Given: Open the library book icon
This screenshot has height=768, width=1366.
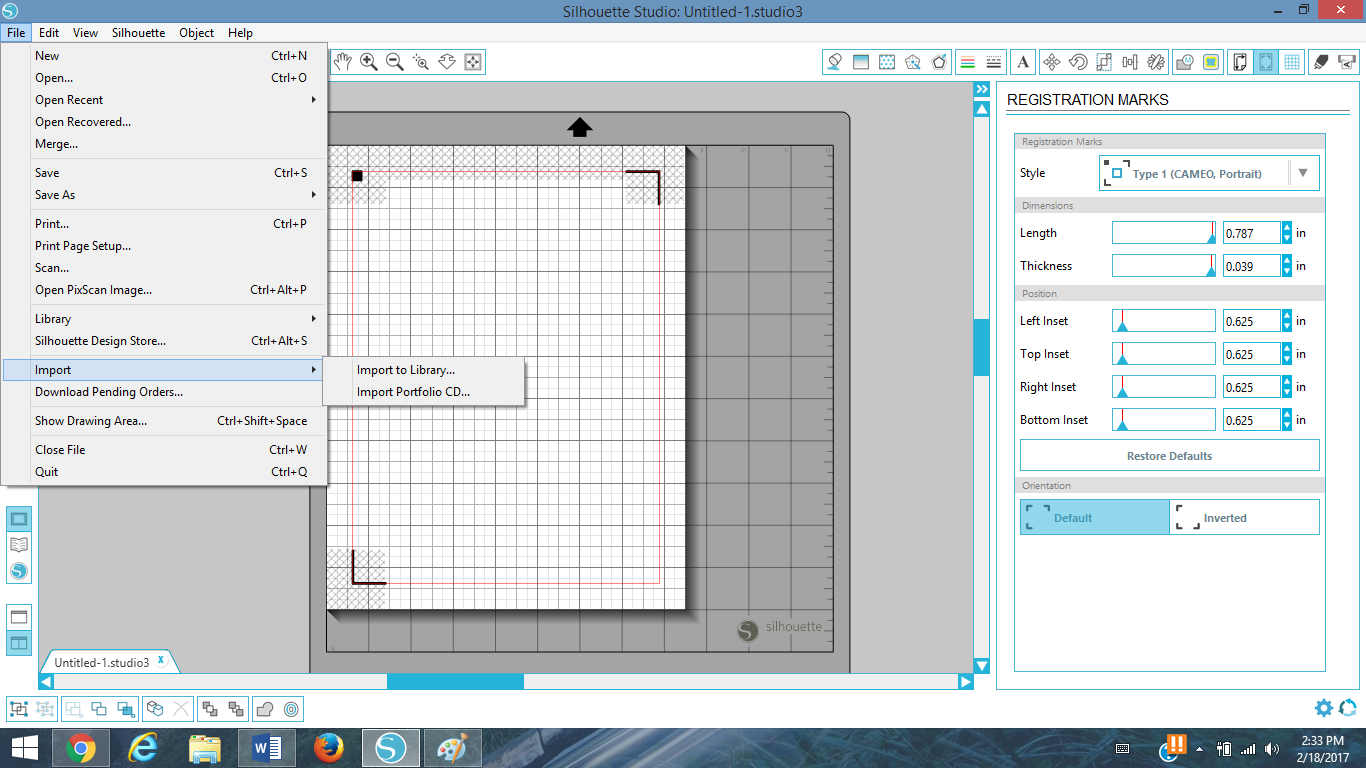Looking at the screenshot, I should click(19, 545).
